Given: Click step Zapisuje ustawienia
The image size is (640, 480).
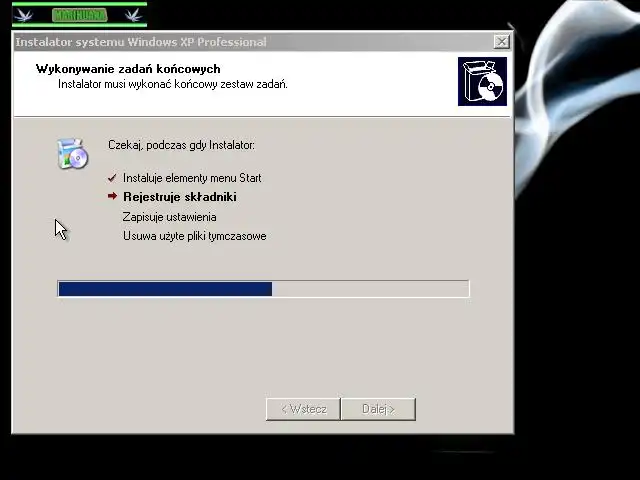Looking at the screenshot, I should (169, 217).
